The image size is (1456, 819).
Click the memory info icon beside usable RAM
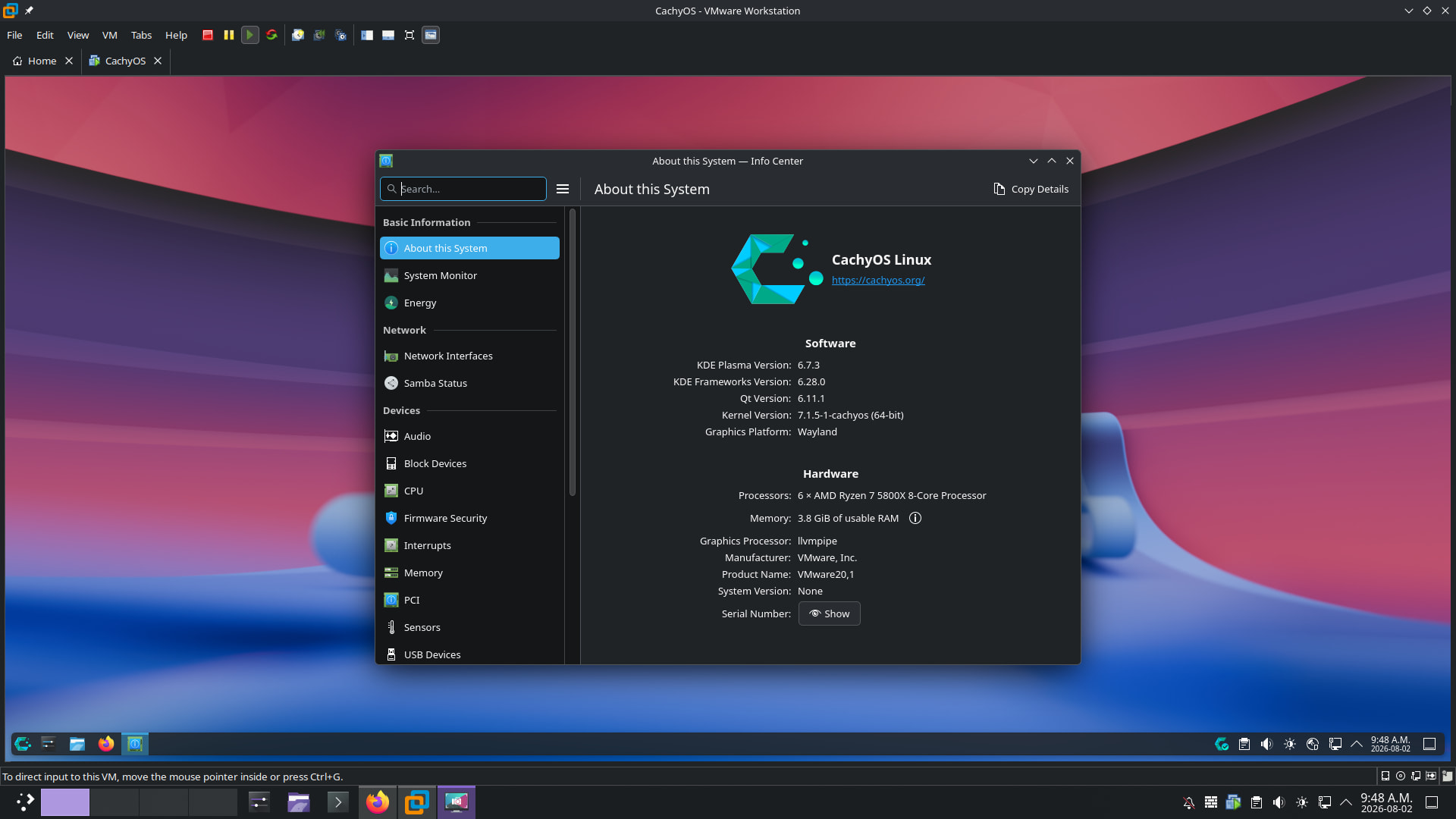point(915,518)
